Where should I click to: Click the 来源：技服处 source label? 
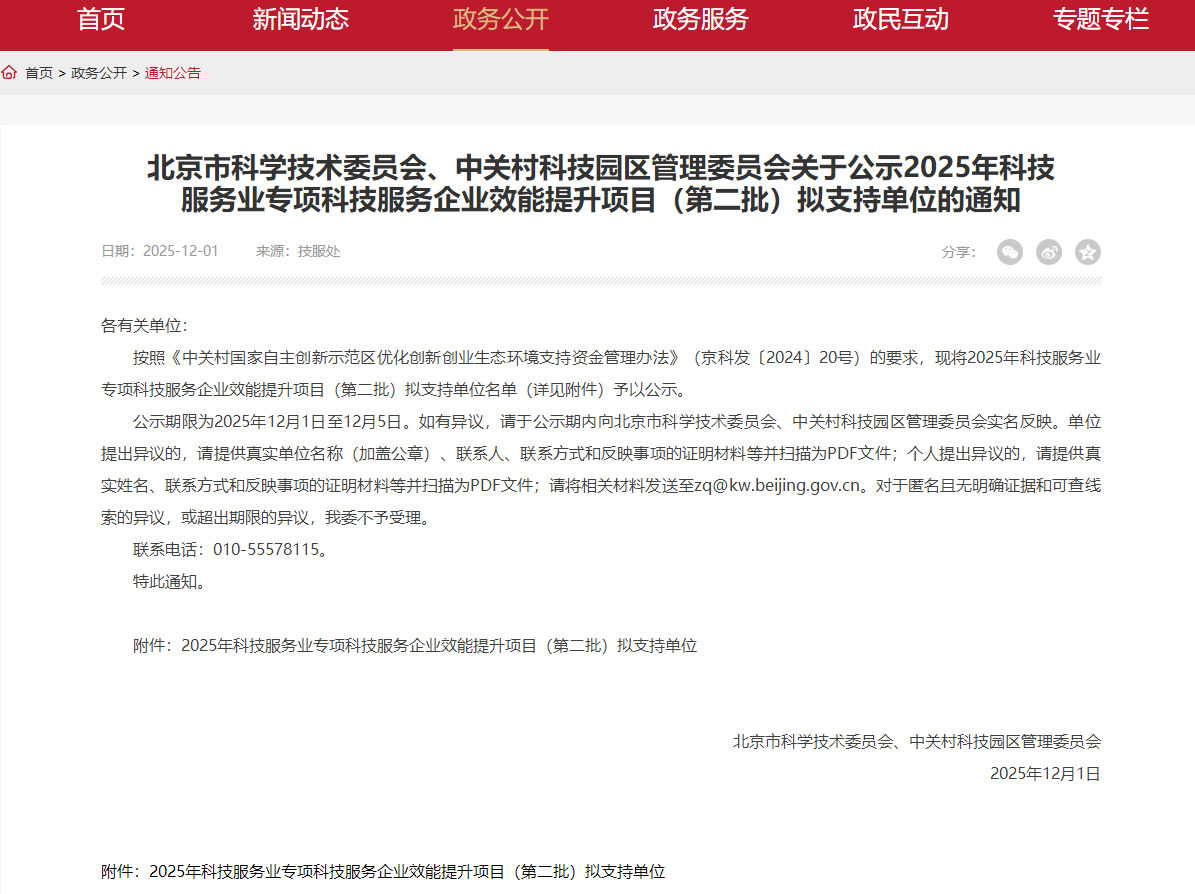tap(298, 251)
